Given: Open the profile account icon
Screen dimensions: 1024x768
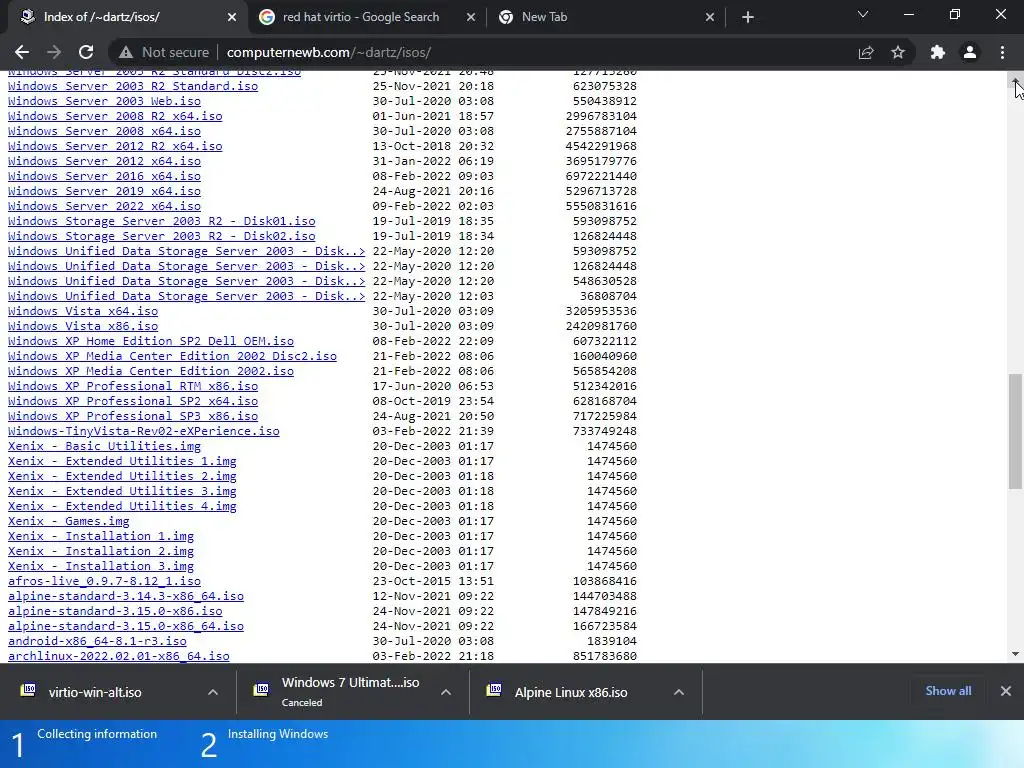Looking at the screenshot, I should pos(970,52).
